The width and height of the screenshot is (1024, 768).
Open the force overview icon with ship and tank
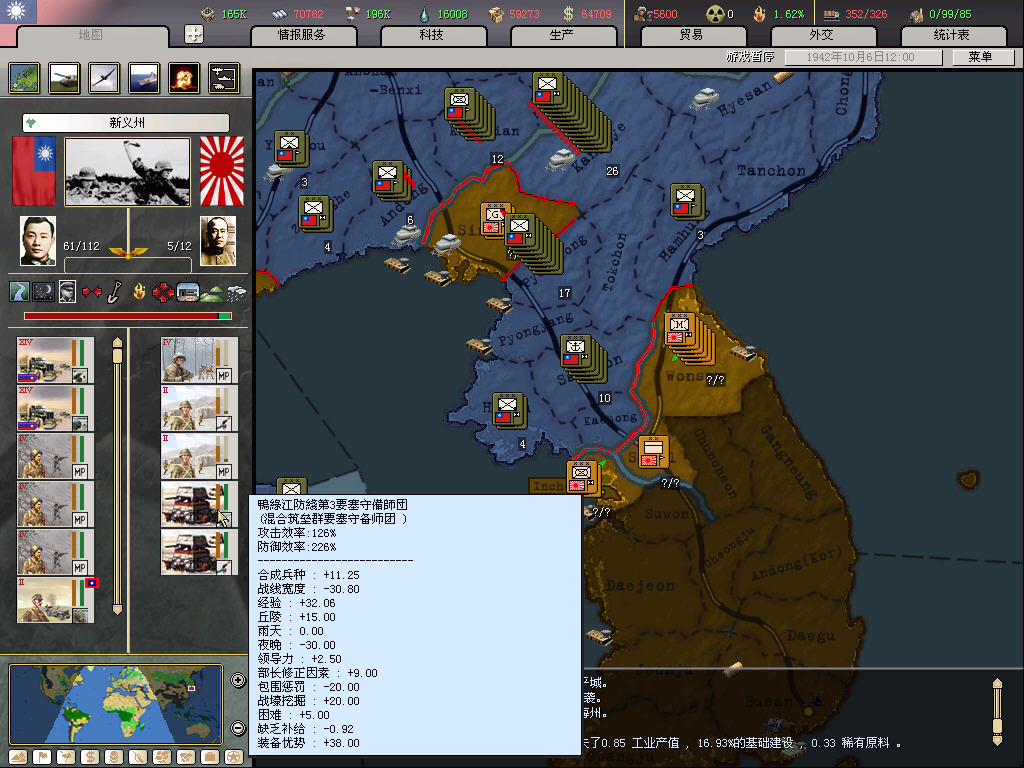(x=224, y=78)
